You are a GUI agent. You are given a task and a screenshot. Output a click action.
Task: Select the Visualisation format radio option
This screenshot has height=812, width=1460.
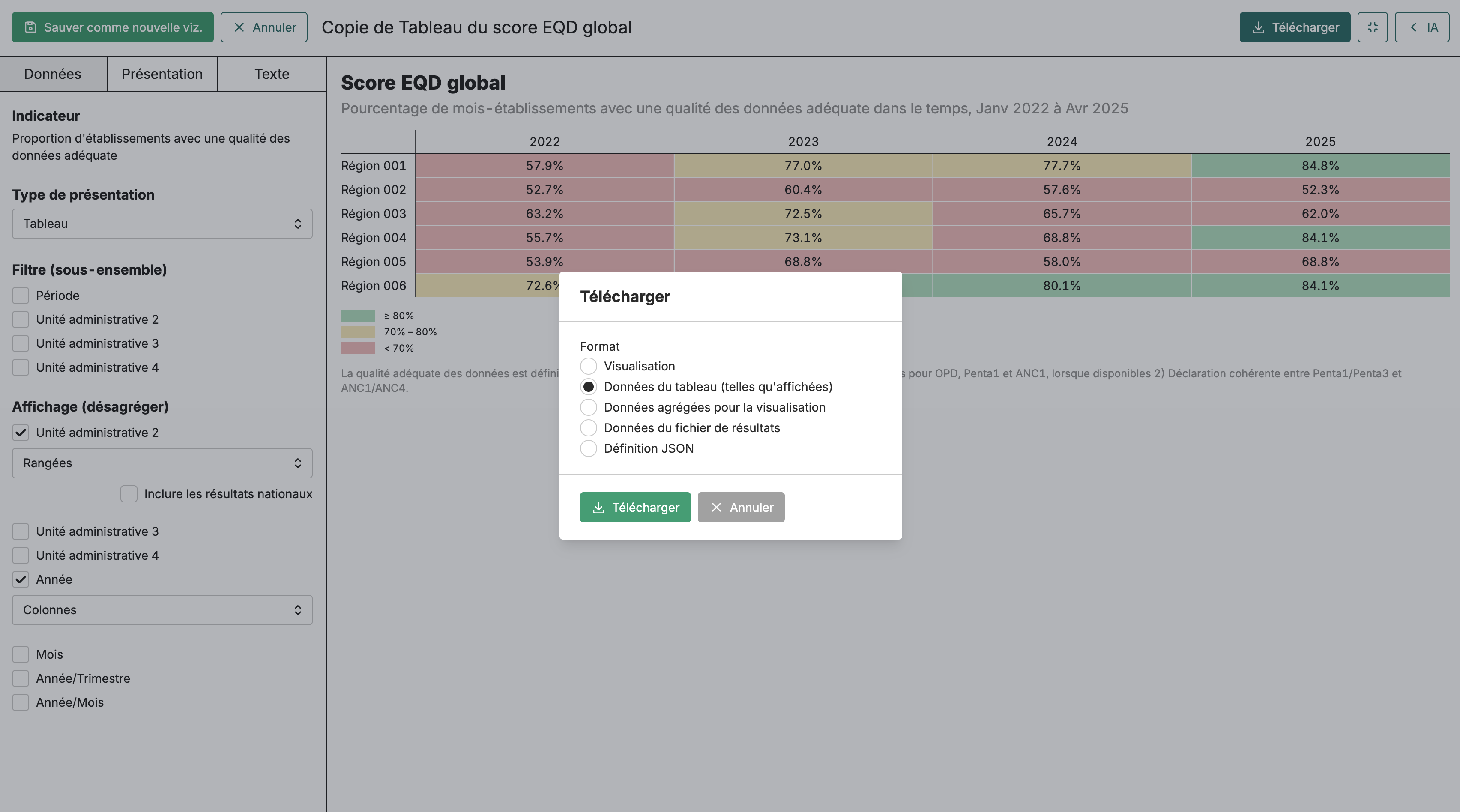coord(588,366)
